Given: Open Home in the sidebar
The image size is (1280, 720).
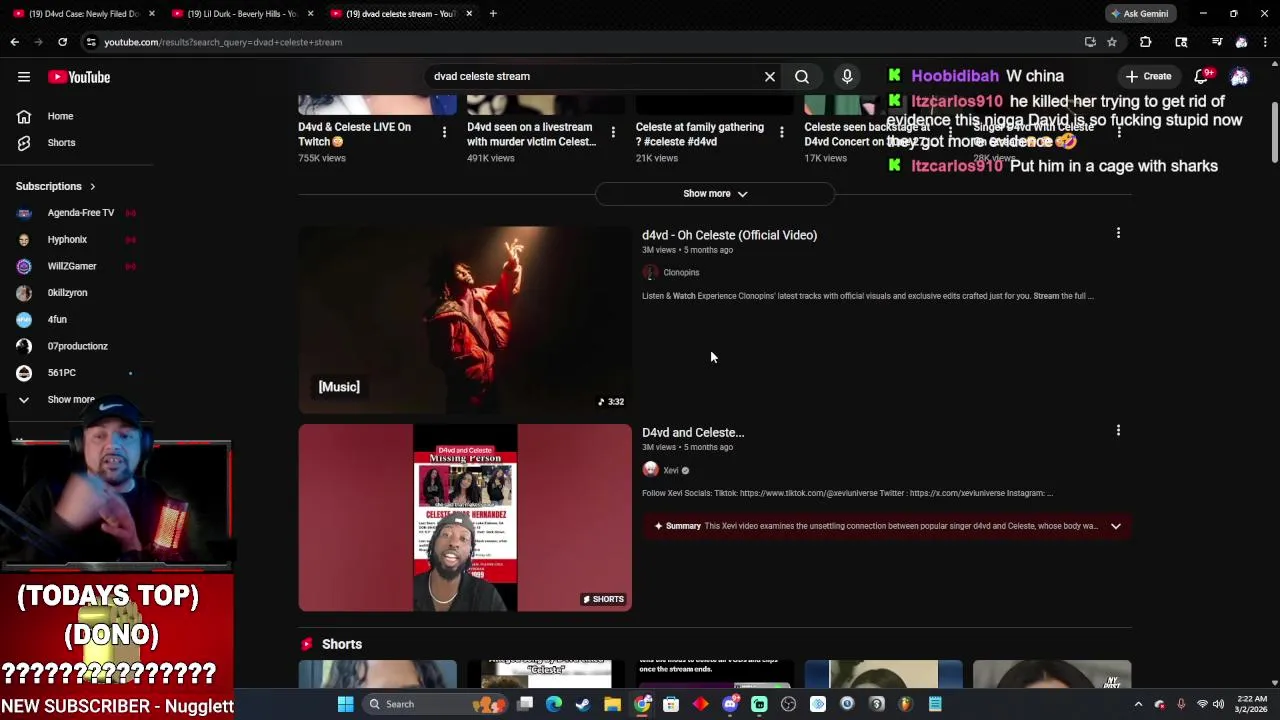Looking at the screenshot, I should [x=60, y=116].
